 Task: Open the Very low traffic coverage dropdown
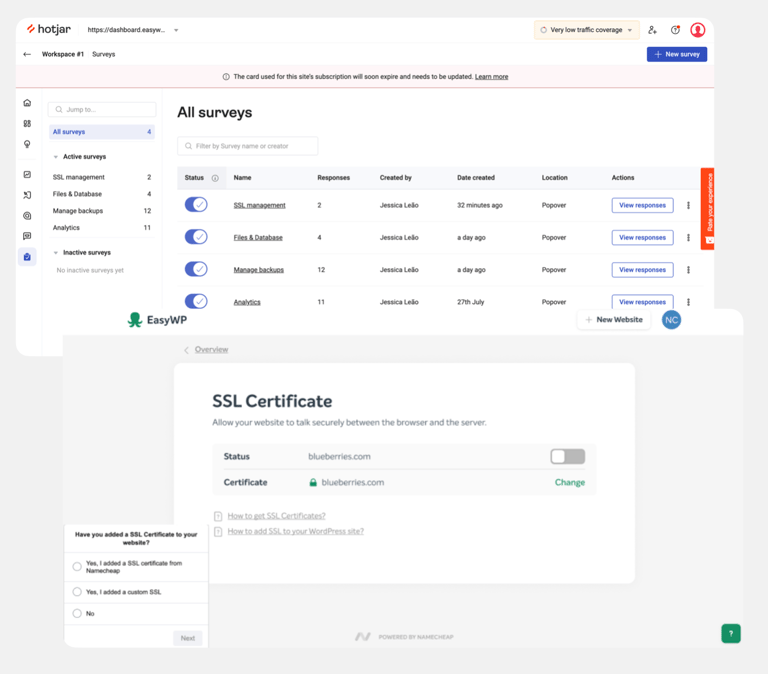point(586,30)
